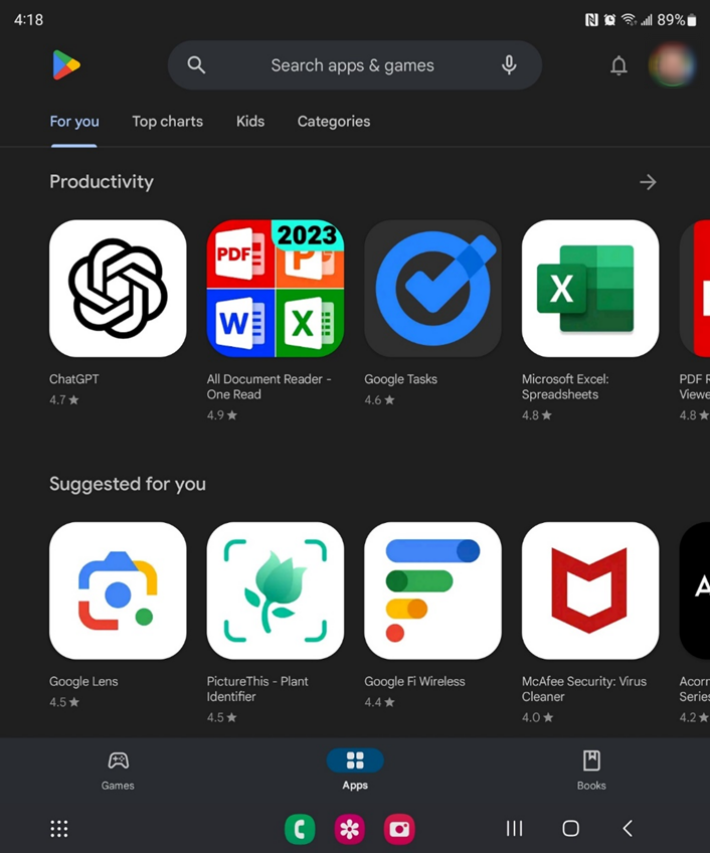710x853 pixels.
Task: Tap Google Tasks' 4.6 star rating
Action: point(379,400)
